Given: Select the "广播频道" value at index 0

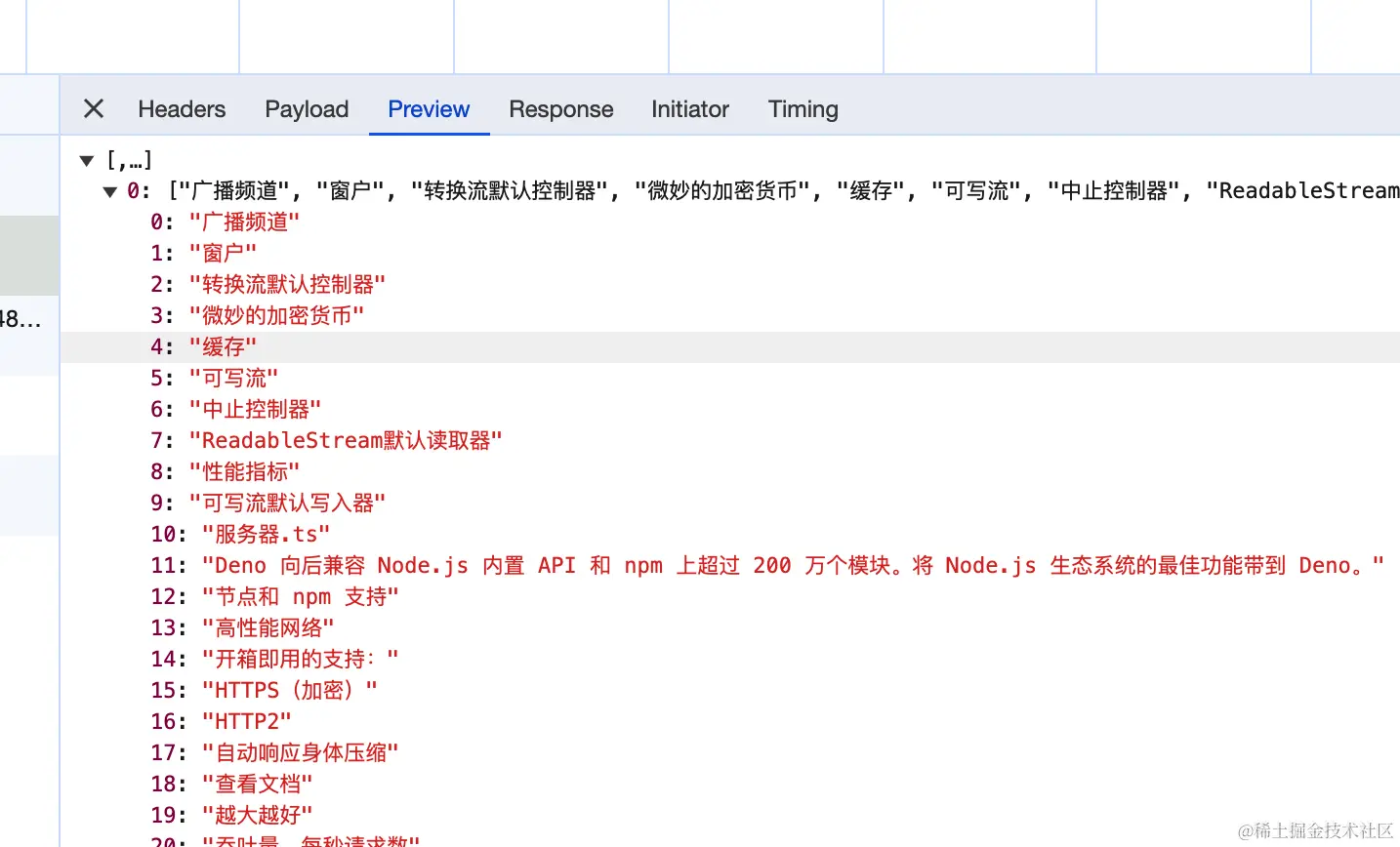Looking at the screenshot, I should tap(244, 222).
